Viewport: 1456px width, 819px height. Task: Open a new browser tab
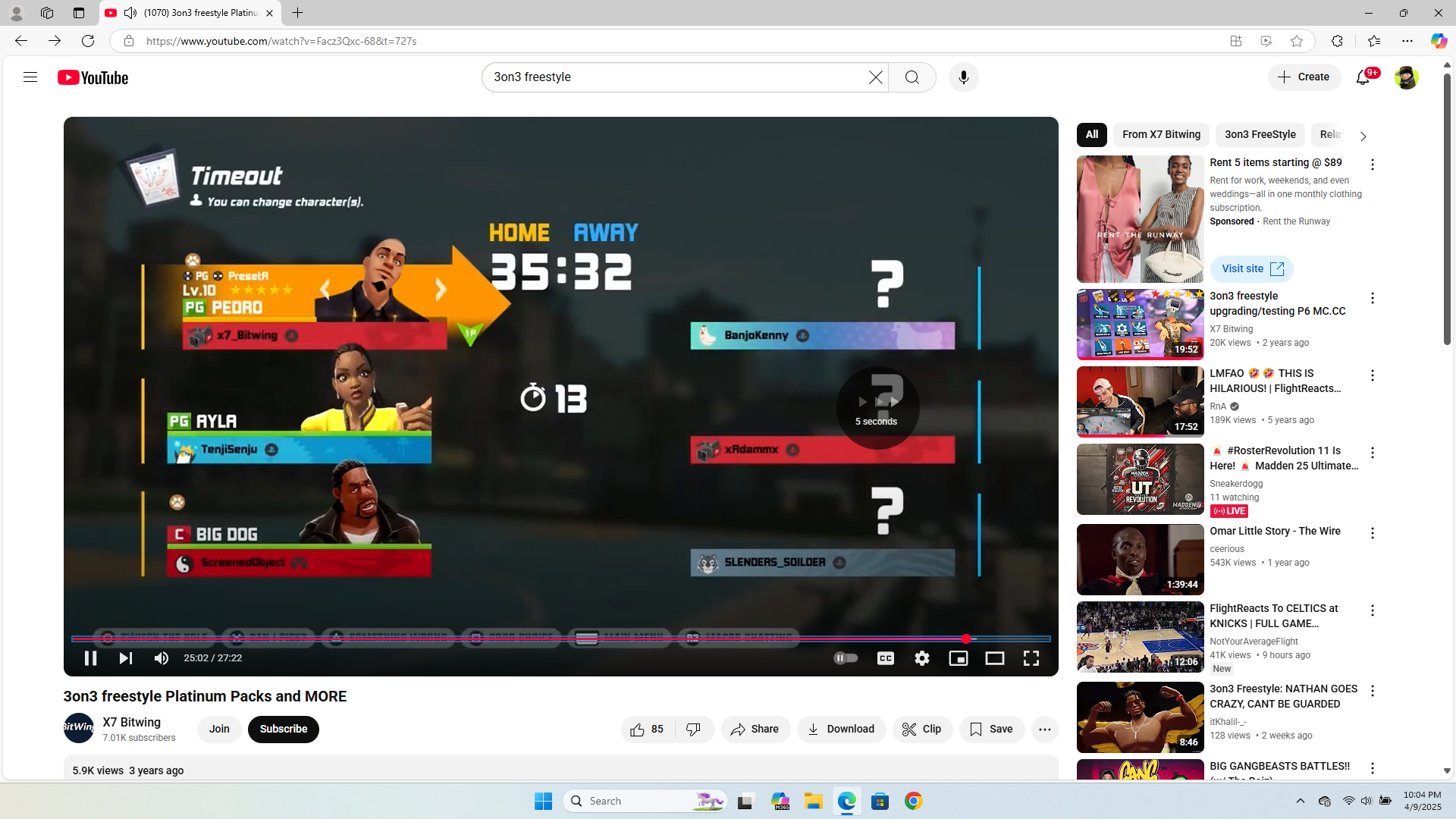[x=298, y=13]
